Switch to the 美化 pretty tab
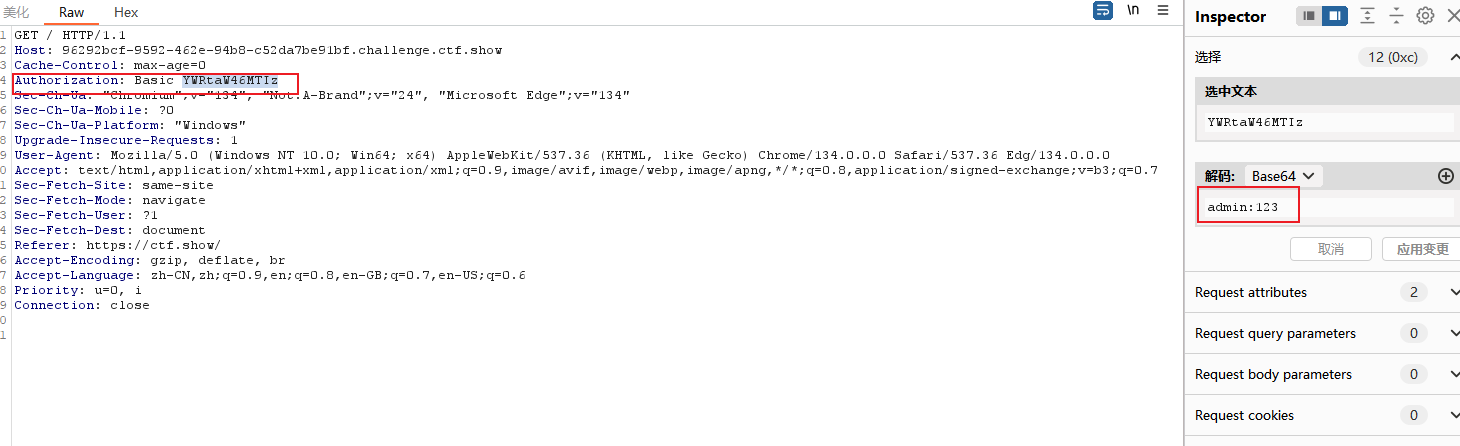1460x446 pixels. tap(16, 12)
